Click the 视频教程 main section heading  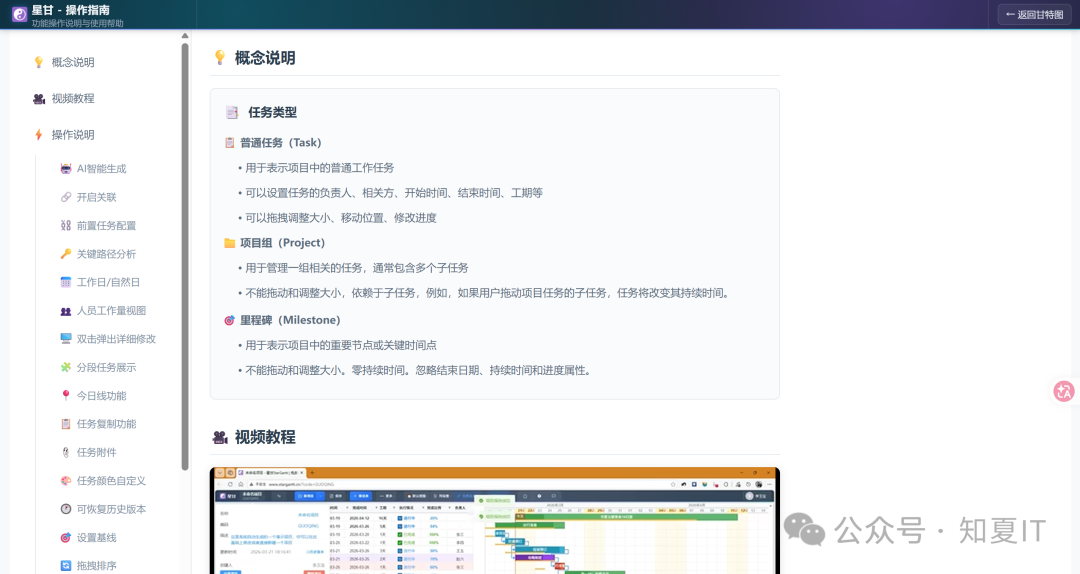[264, 437]
